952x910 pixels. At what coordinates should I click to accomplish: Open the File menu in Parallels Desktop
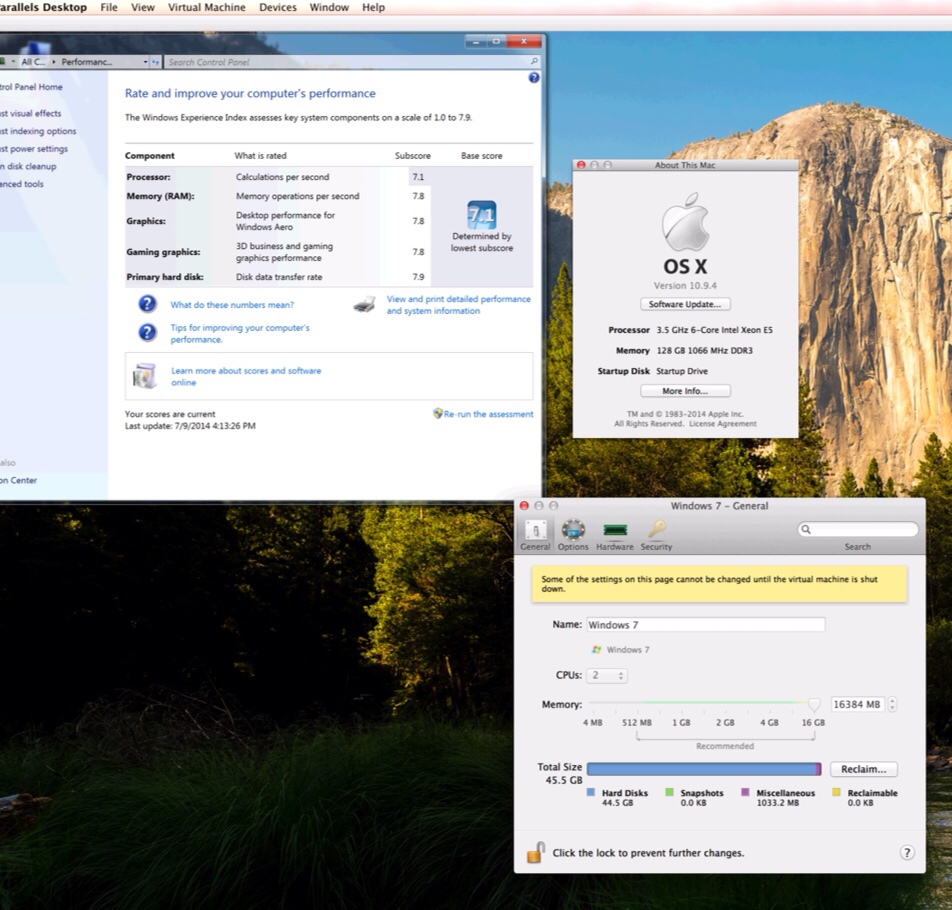pos(109,7)
